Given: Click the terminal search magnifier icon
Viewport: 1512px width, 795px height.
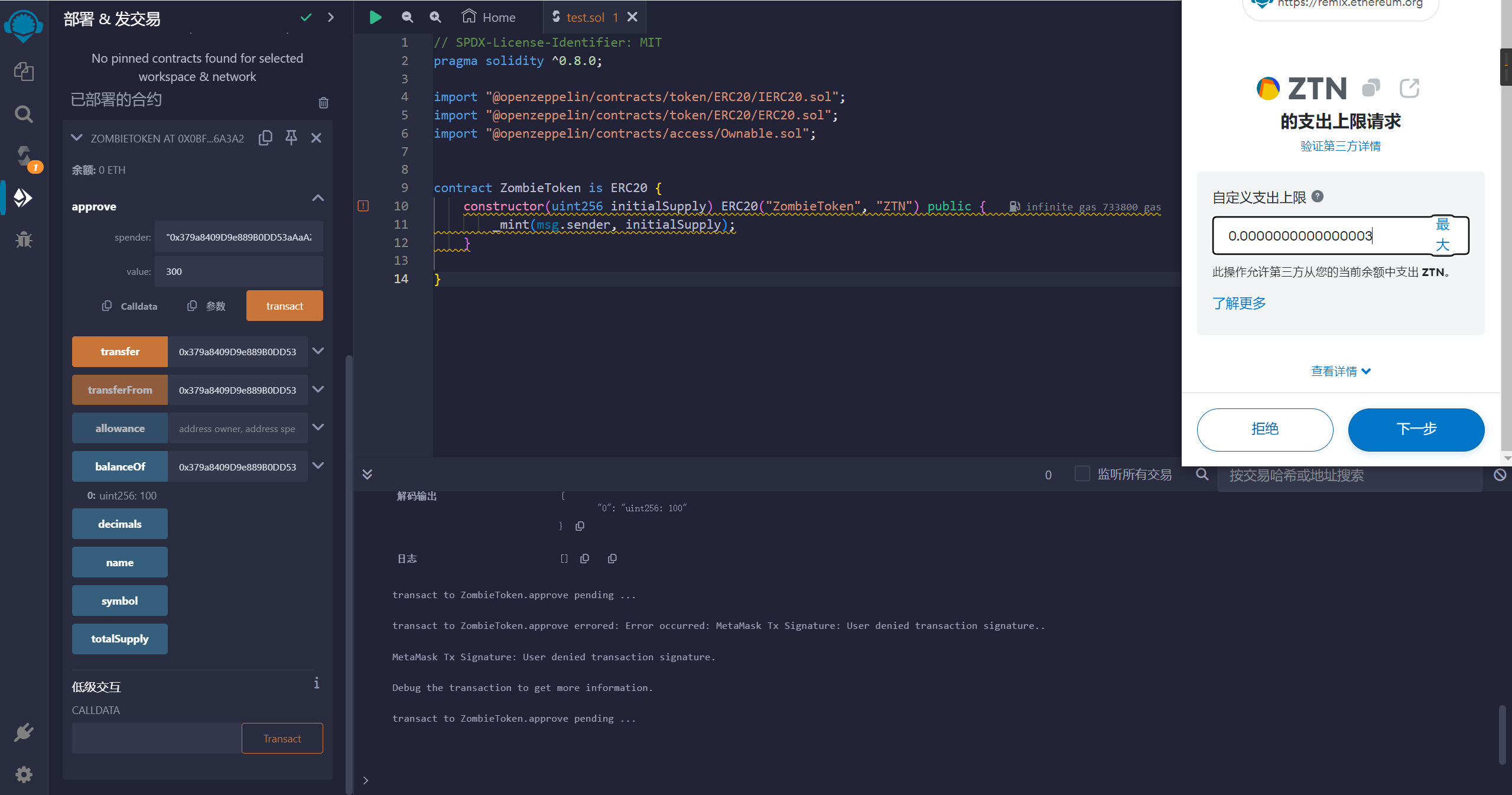Looking at the screenshot, I should tap(1202, 474).
